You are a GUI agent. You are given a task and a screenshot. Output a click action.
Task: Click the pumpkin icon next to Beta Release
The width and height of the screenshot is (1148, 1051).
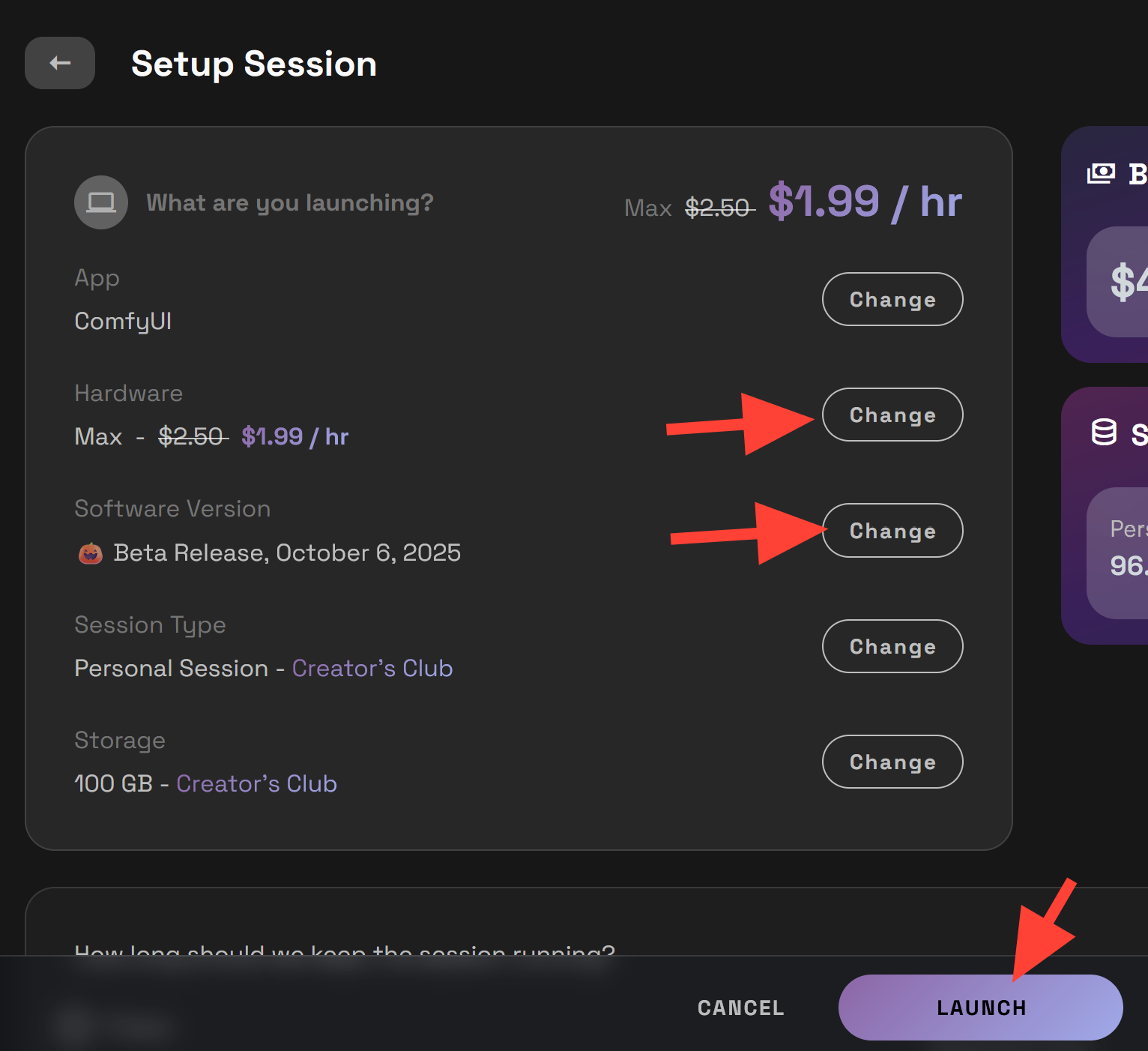pos(90,553)
